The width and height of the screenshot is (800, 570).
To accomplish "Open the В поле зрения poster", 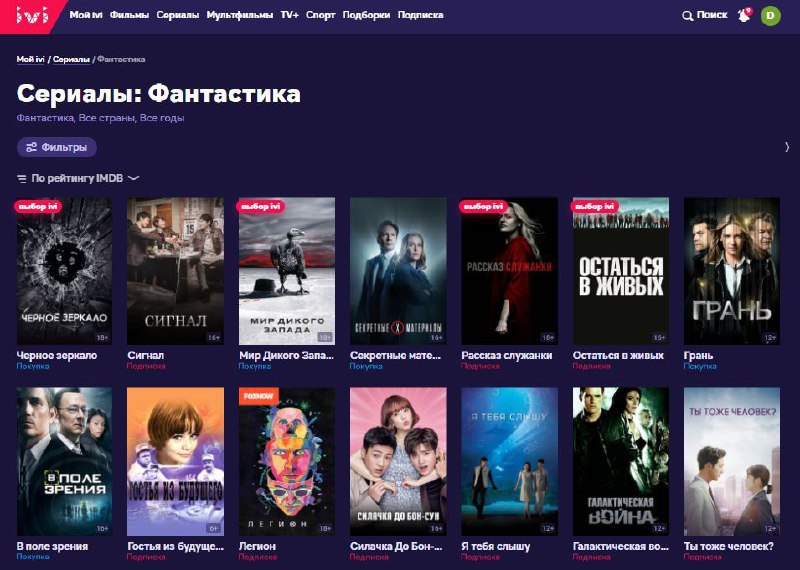I will click(64, 461).
